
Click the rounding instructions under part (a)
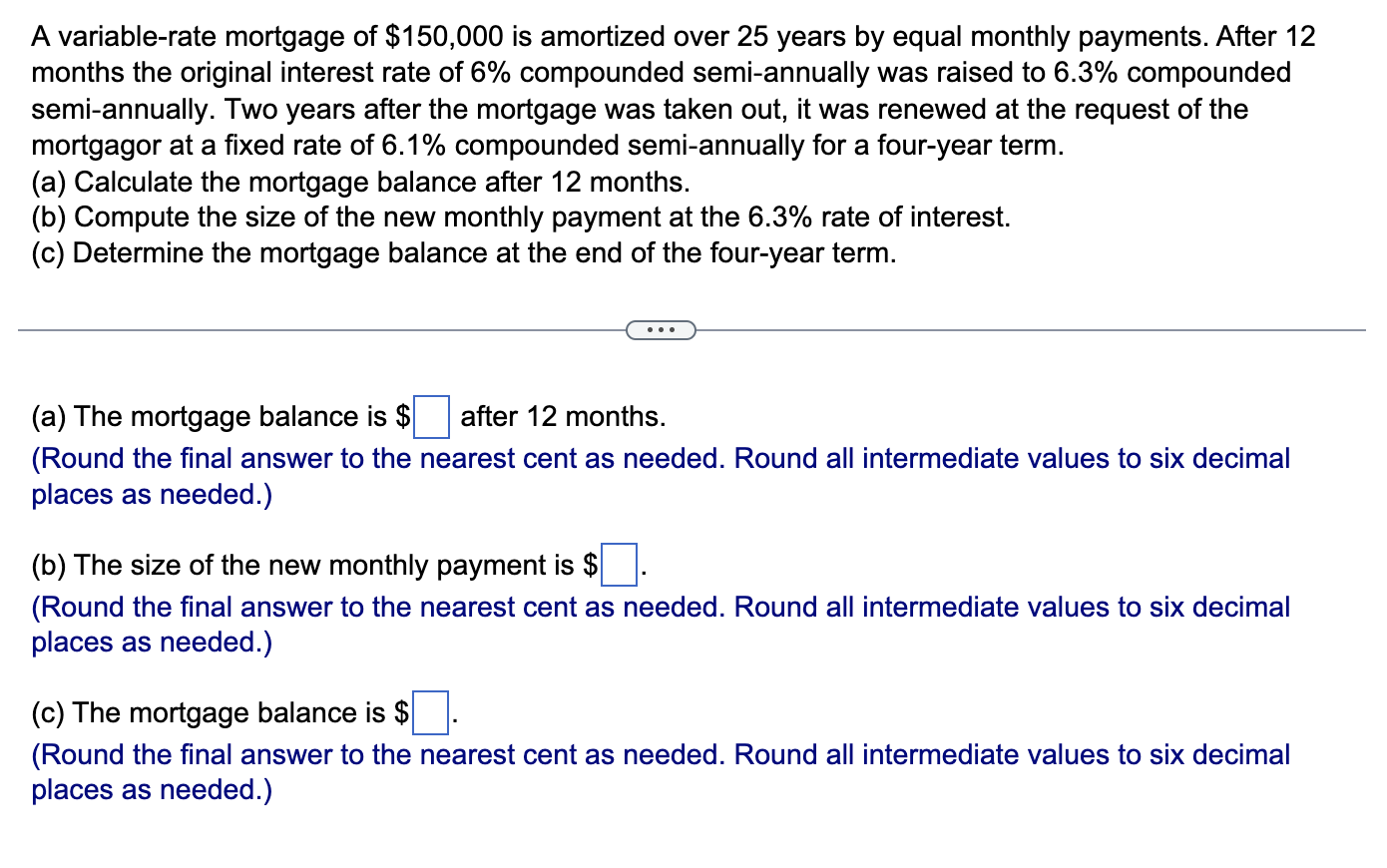tap(659, 476)
